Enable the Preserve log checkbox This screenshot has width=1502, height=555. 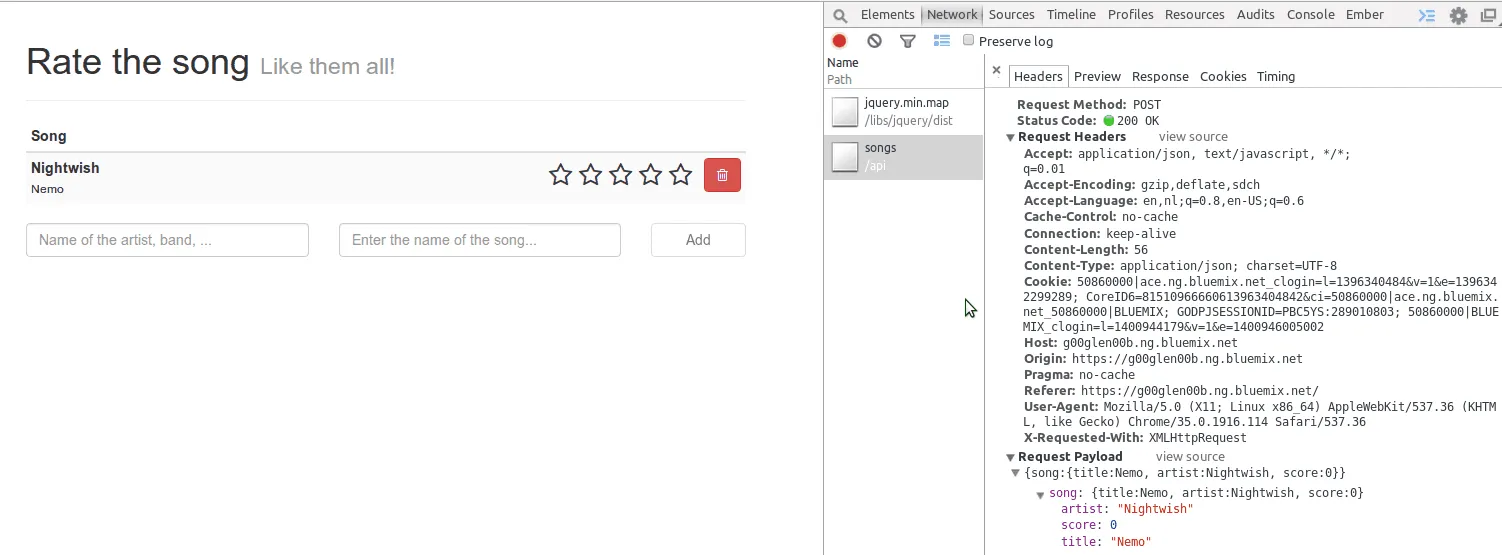tap(968, 40)
